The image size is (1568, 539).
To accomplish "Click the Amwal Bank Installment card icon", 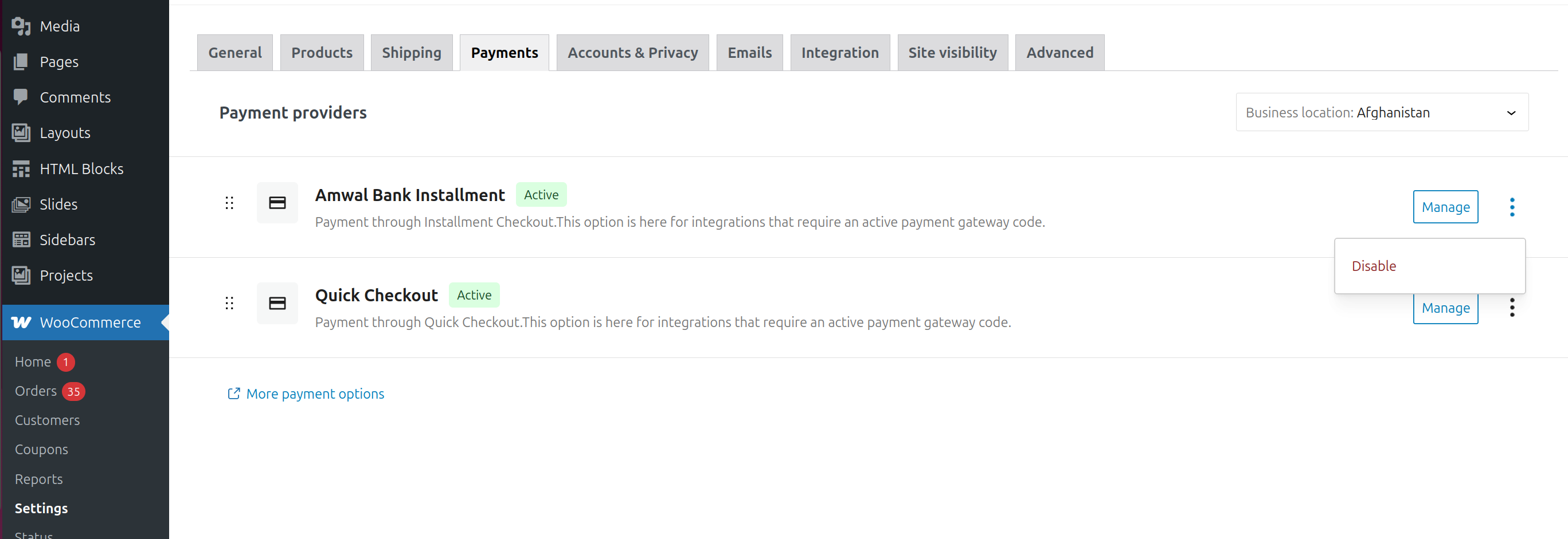I will 277,203.
